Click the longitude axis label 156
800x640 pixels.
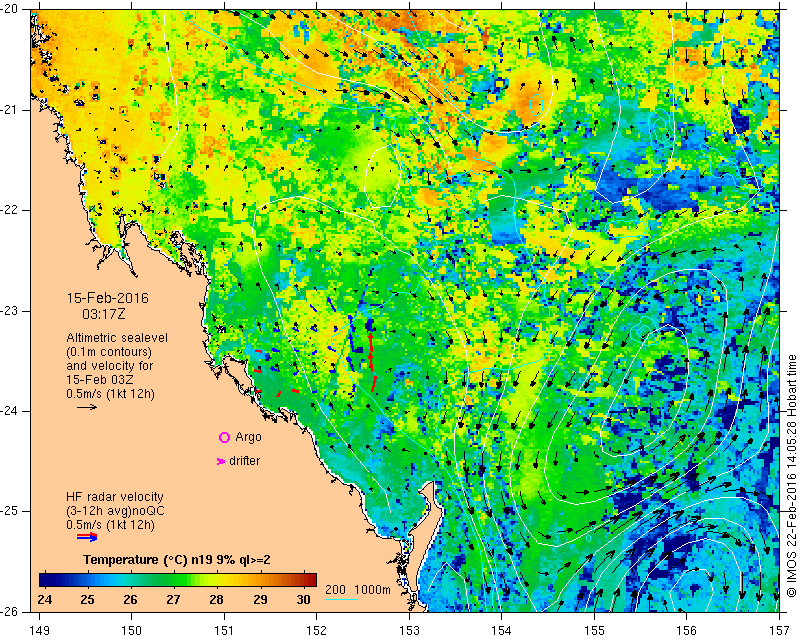(686, 631)
